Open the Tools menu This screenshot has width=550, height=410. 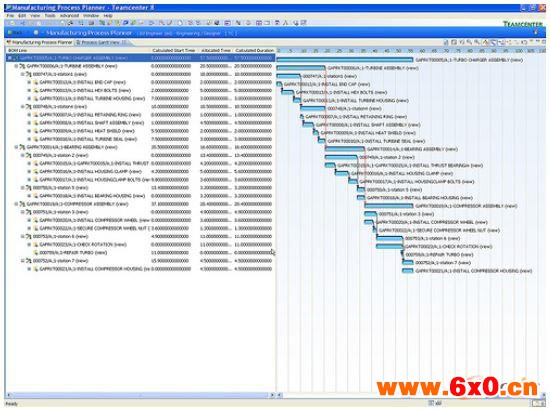pyautogui.click(x=50, y=16)
